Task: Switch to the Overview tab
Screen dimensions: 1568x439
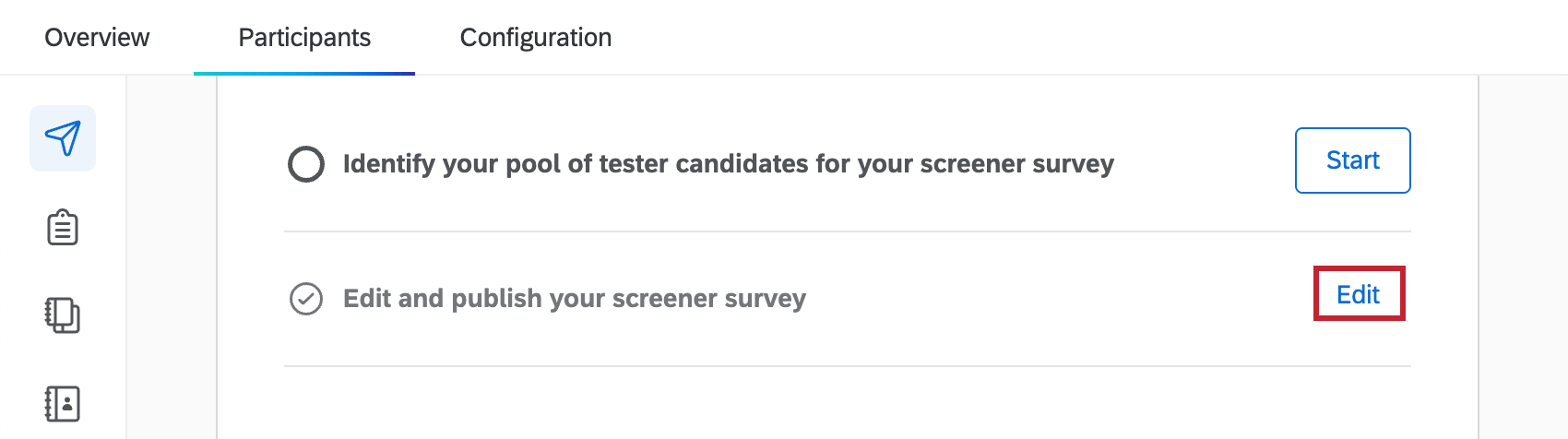Action: coord(97,38)
